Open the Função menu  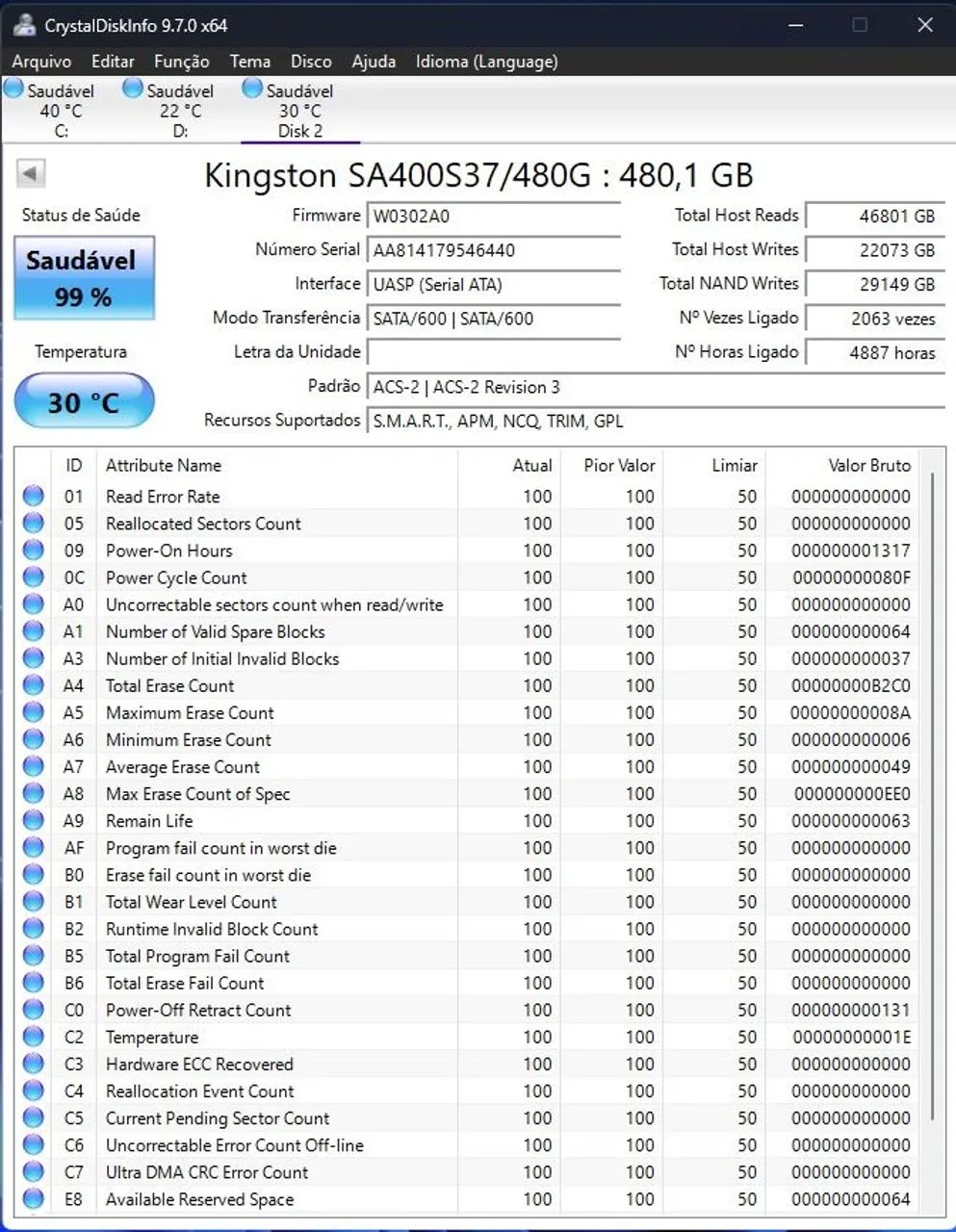click(x=181, y=62)
